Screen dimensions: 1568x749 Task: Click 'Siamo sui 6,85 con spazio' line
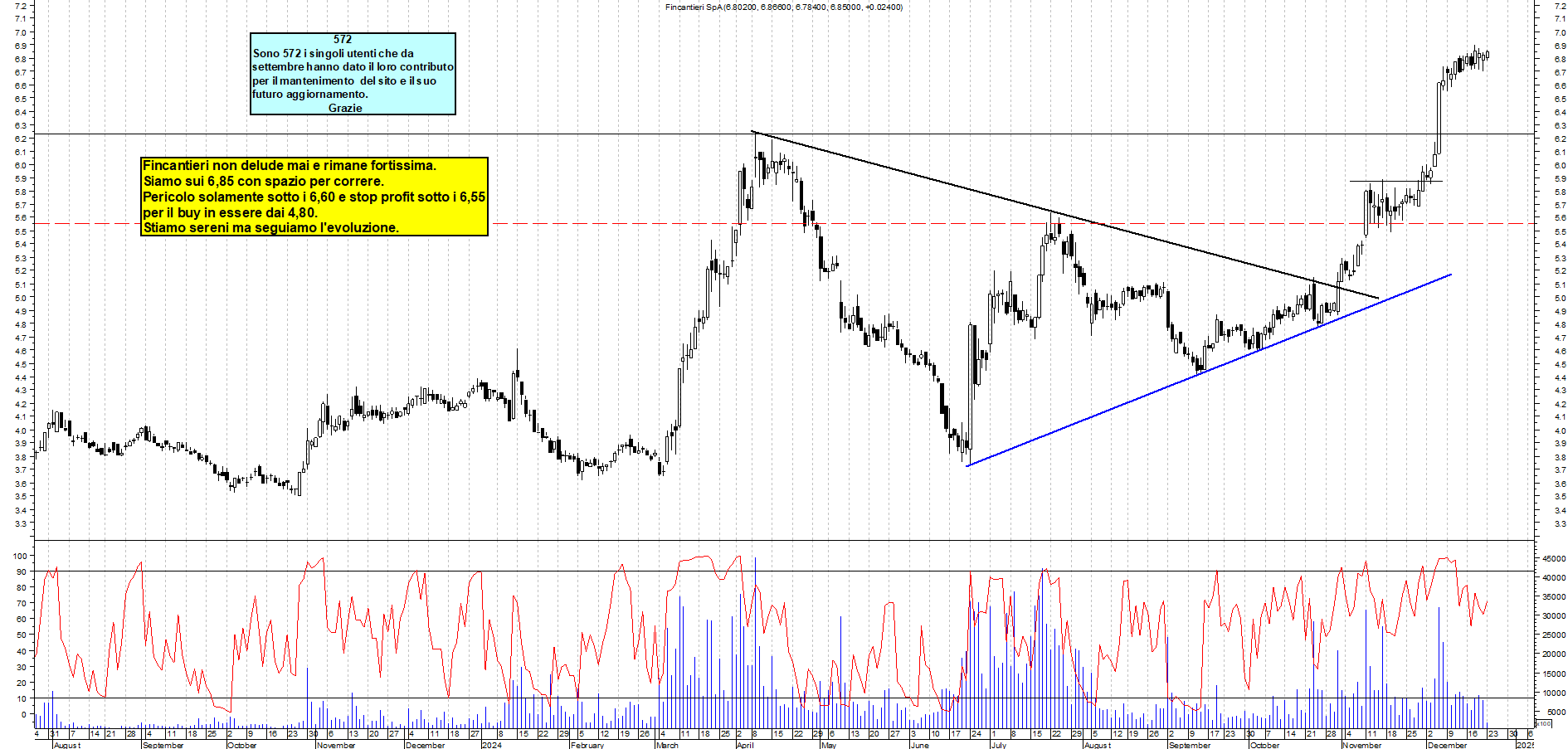[263, 181]
